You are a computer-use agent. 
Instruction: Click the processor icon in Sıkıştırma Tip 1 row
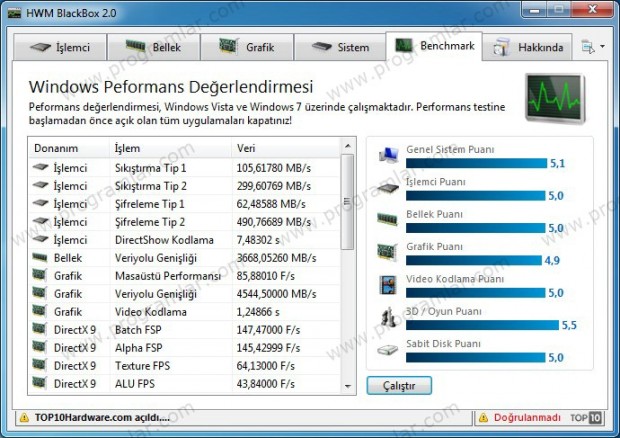point(40,167)
